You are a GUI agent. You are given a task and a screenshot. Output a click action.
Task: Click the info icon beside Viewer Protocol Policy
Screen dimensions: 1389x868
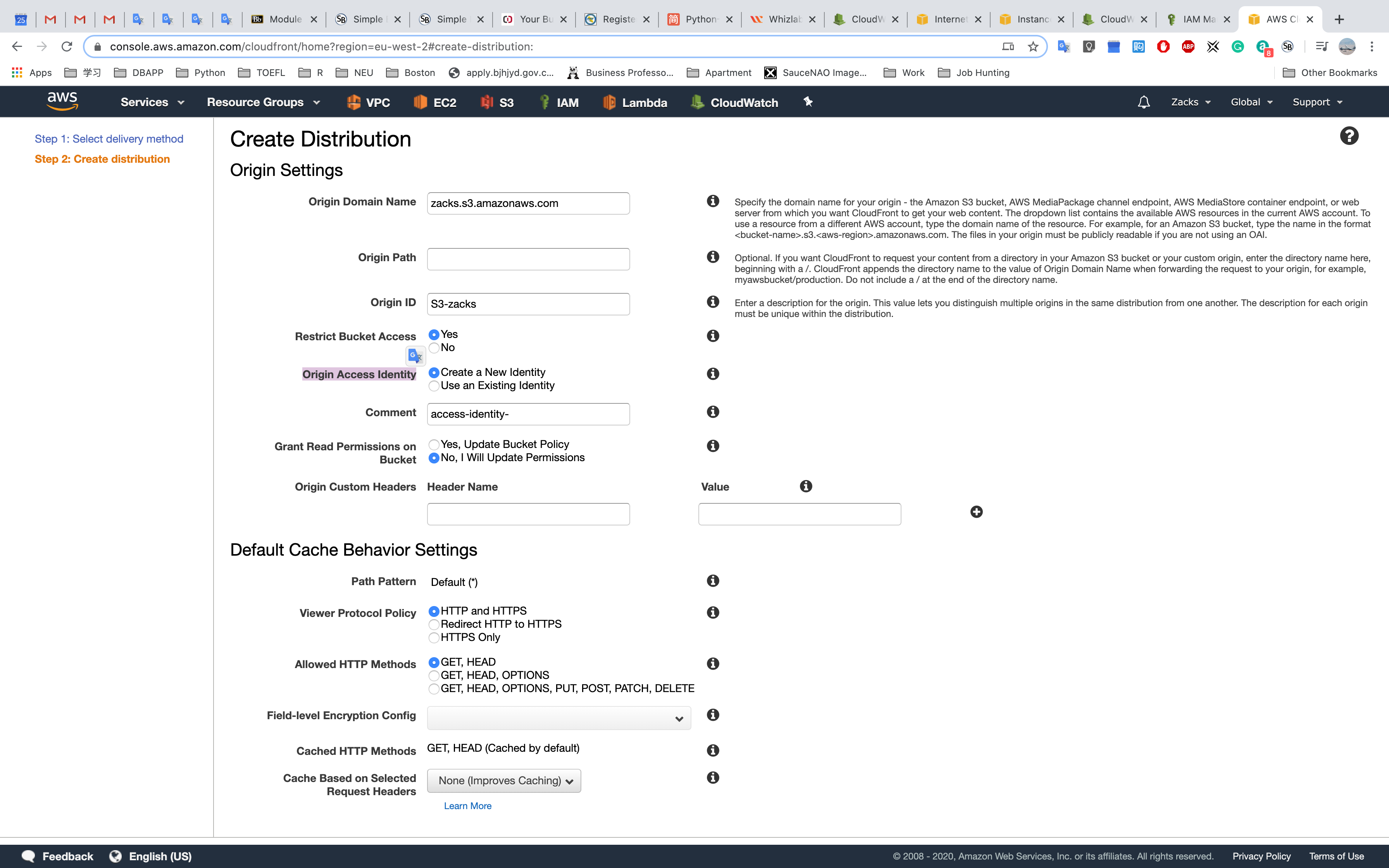[713, 613]
